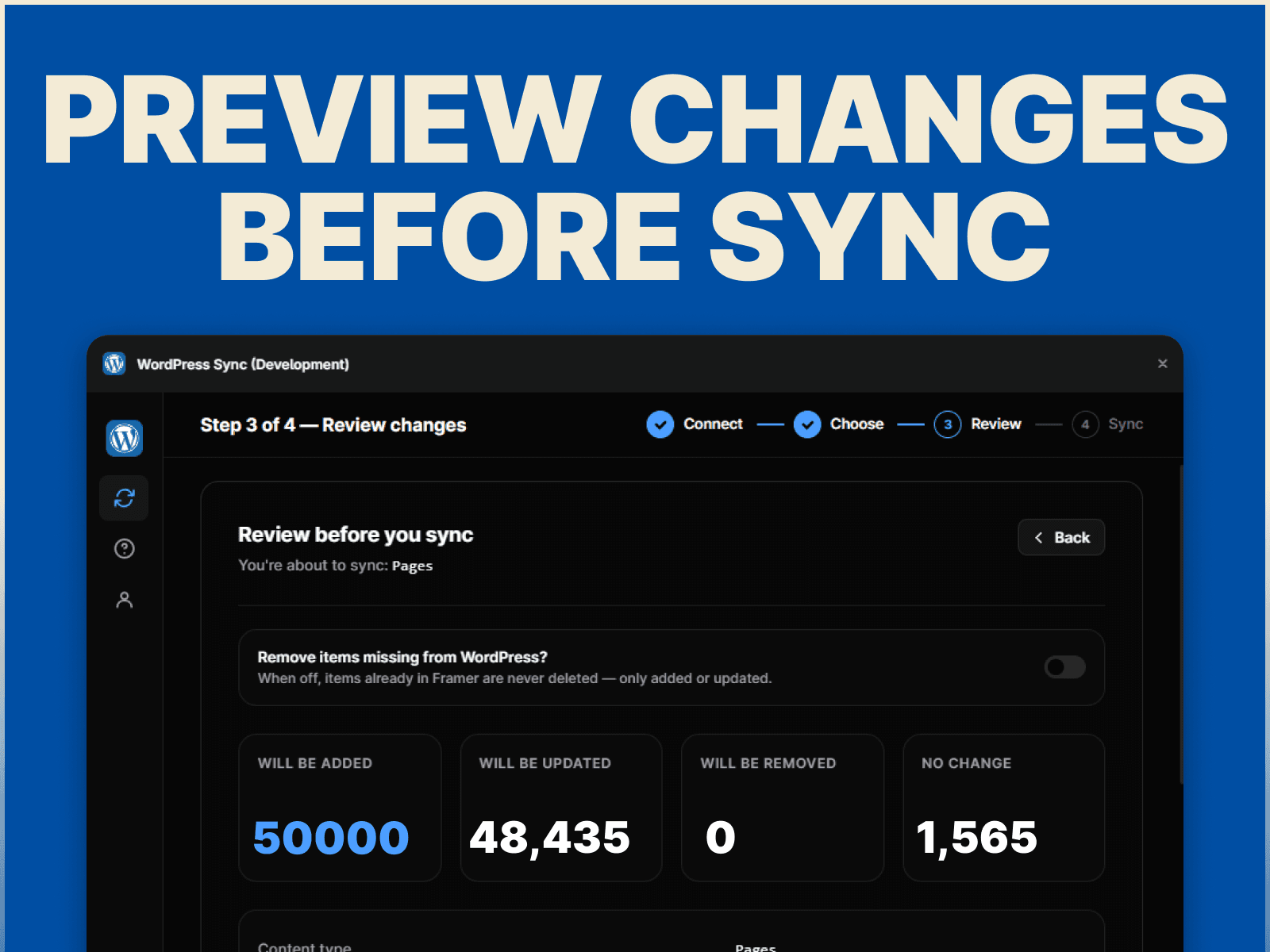Click 'Step 3 of 4 — Review changes' title

pos(333,425)
